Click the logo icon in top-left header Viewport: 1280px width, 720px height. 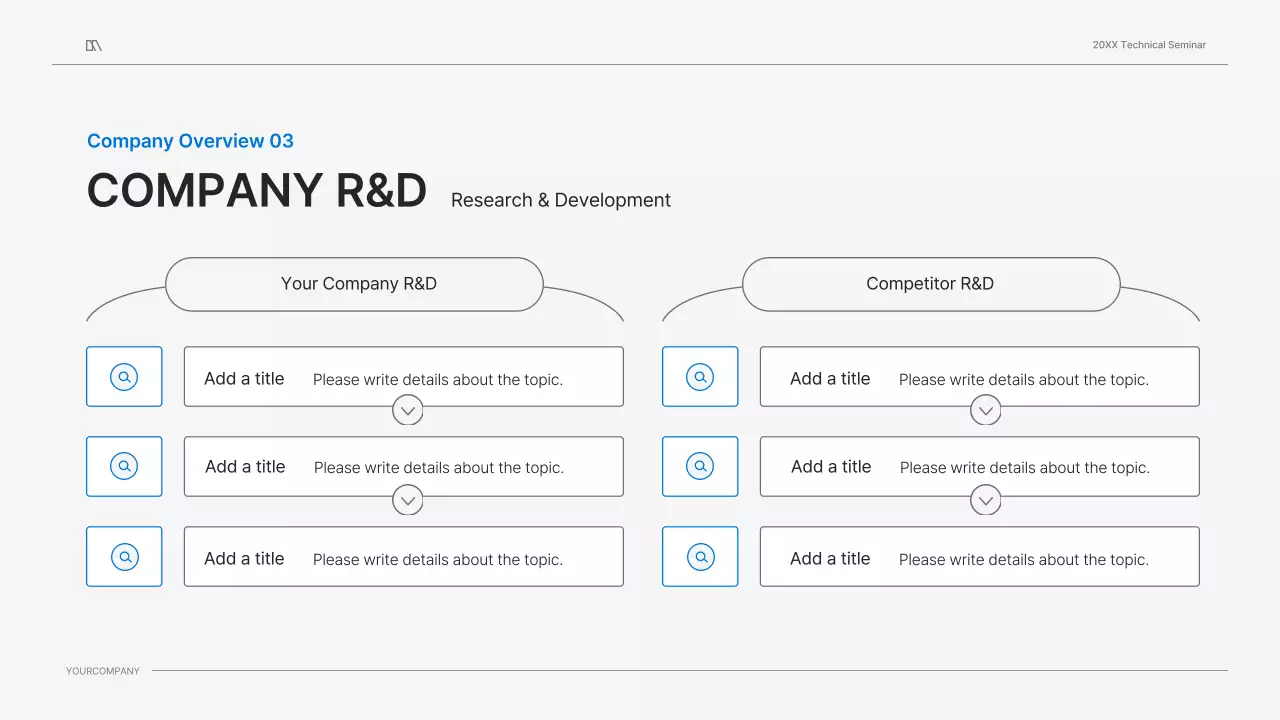93,45
